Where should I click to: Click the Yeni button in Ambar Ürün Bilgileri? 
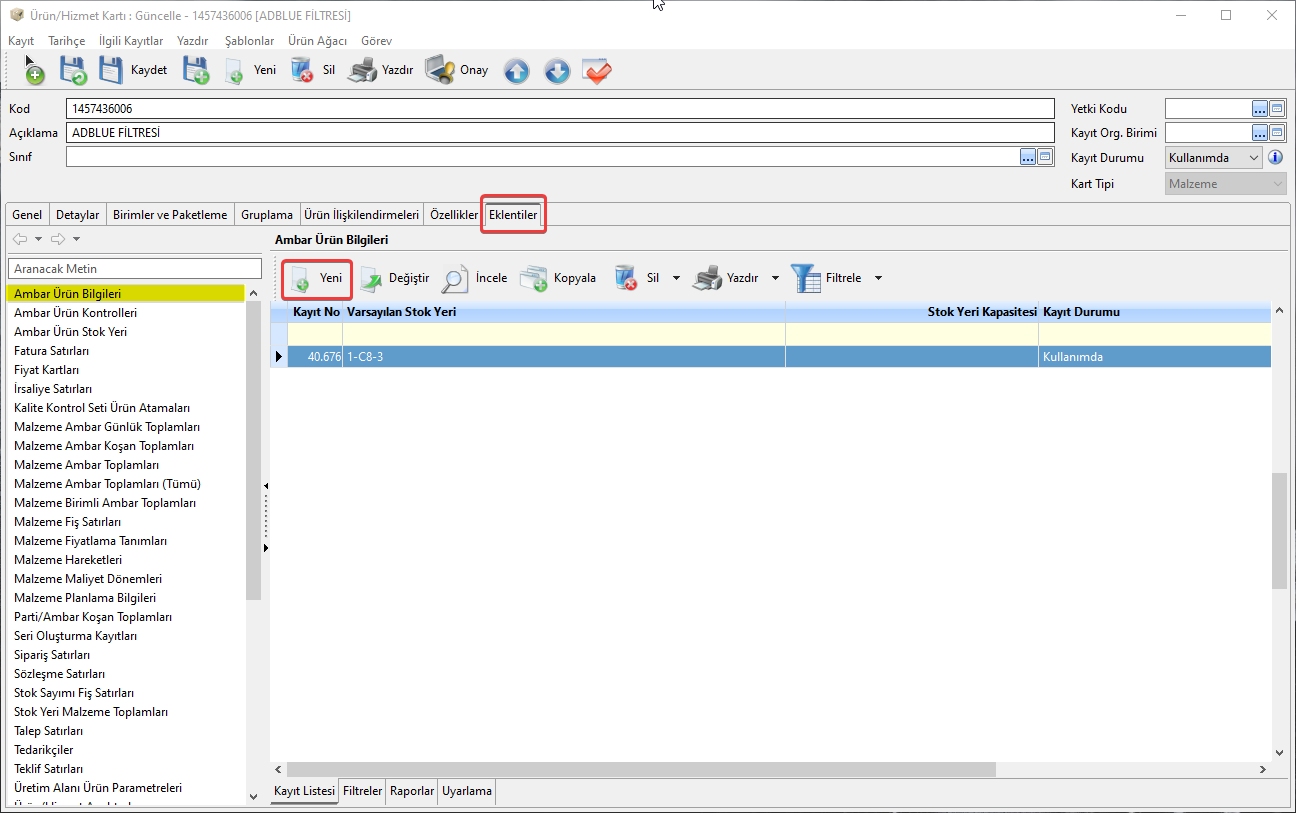317,278
